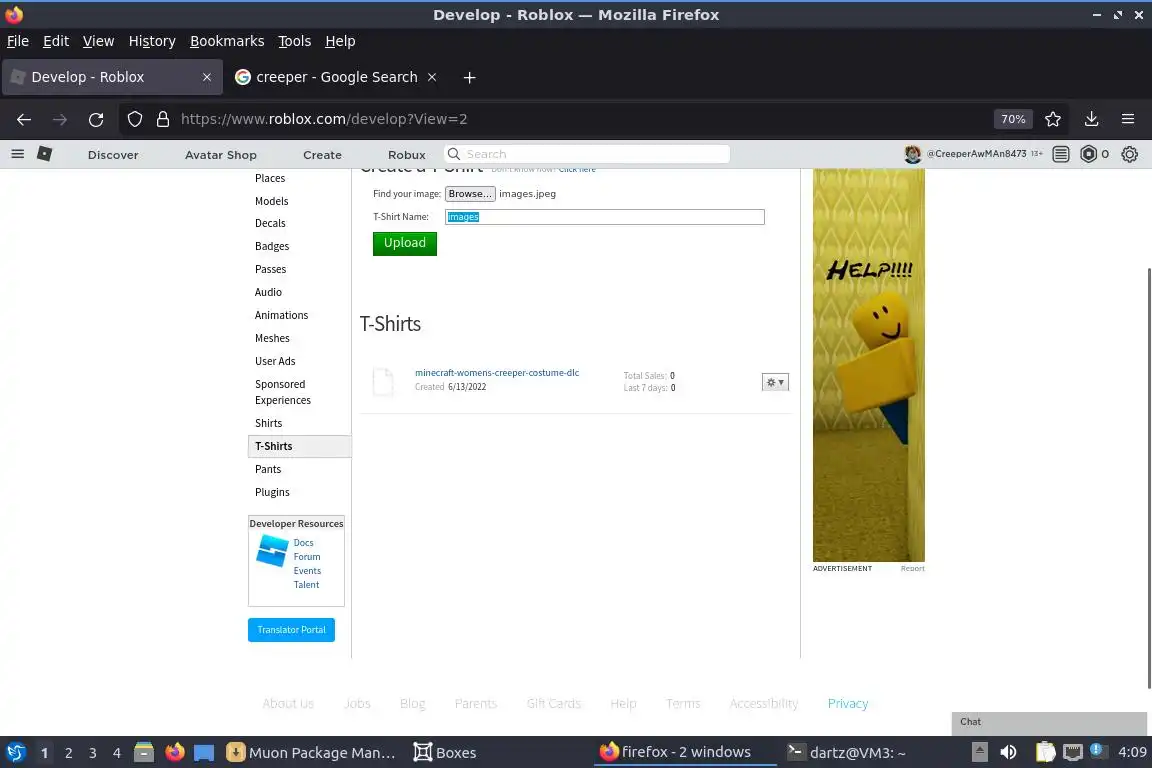Open the Tools menu
Image resolution: width=1152 pixels, height=768 pixels.
click(295, 41)
